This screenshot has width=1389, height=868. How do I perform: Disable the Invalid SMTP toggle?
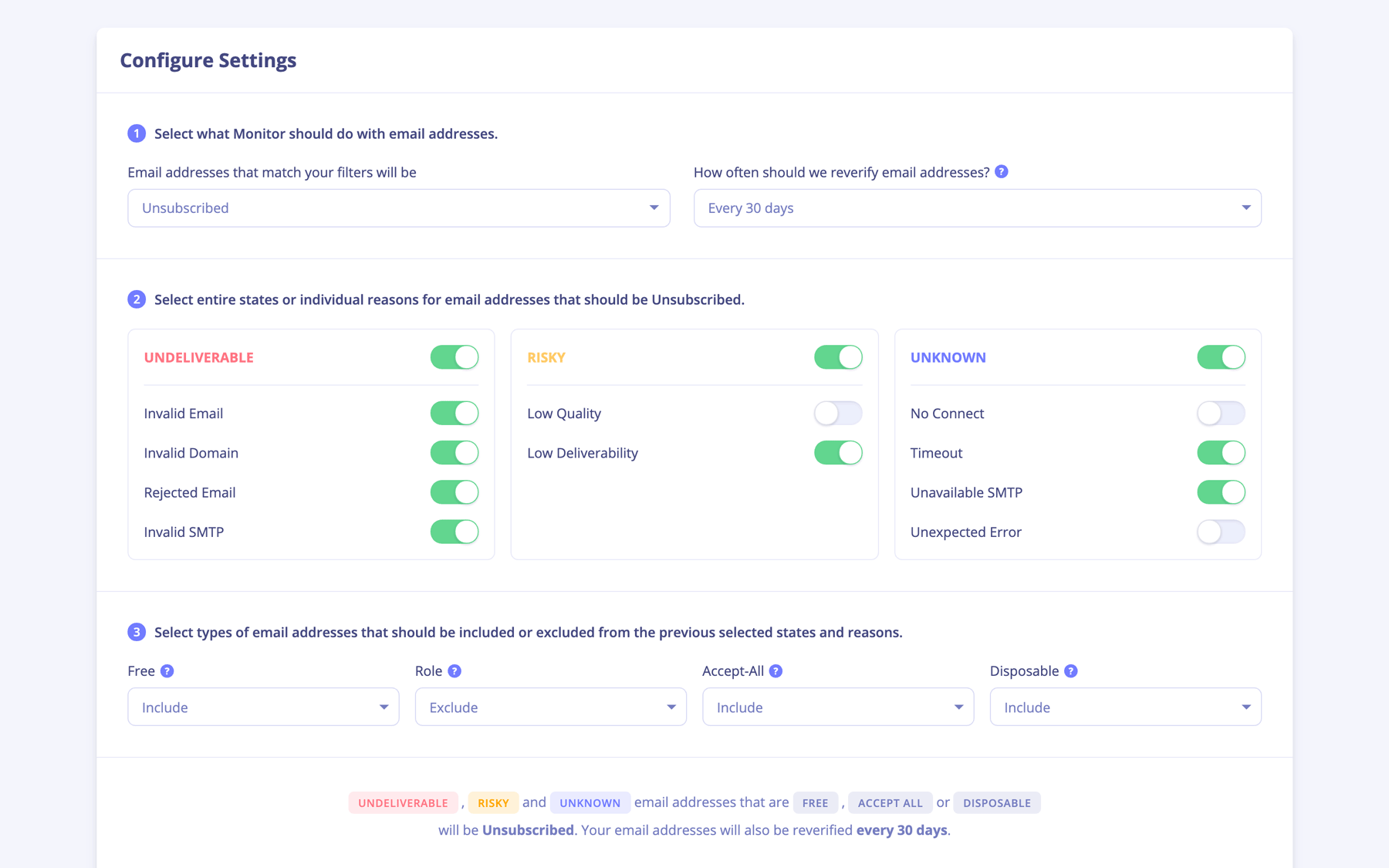455,532
